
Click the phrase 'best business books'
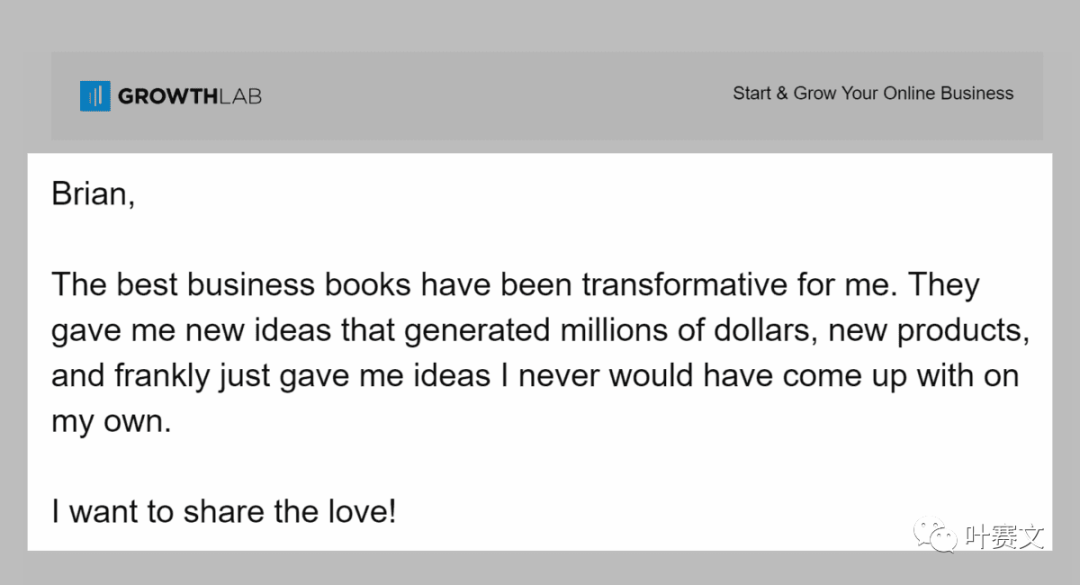coord(263,285)
